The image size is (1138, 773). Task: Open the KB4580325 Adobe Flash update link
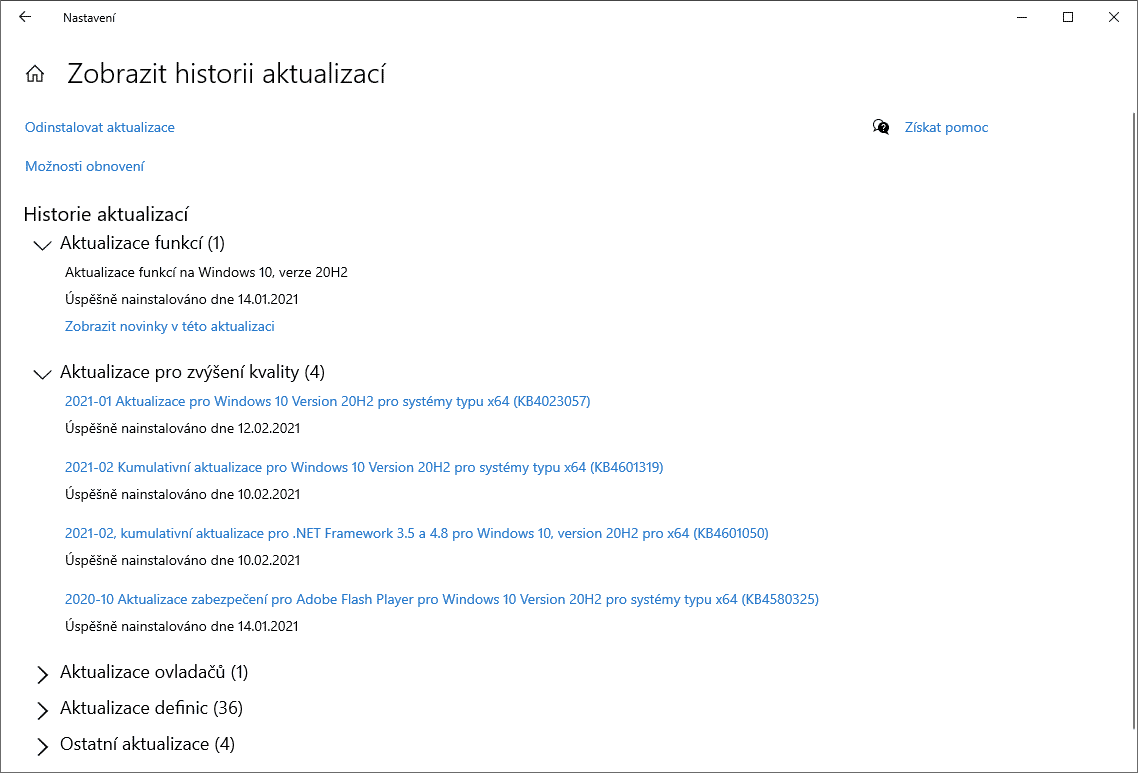441,599
